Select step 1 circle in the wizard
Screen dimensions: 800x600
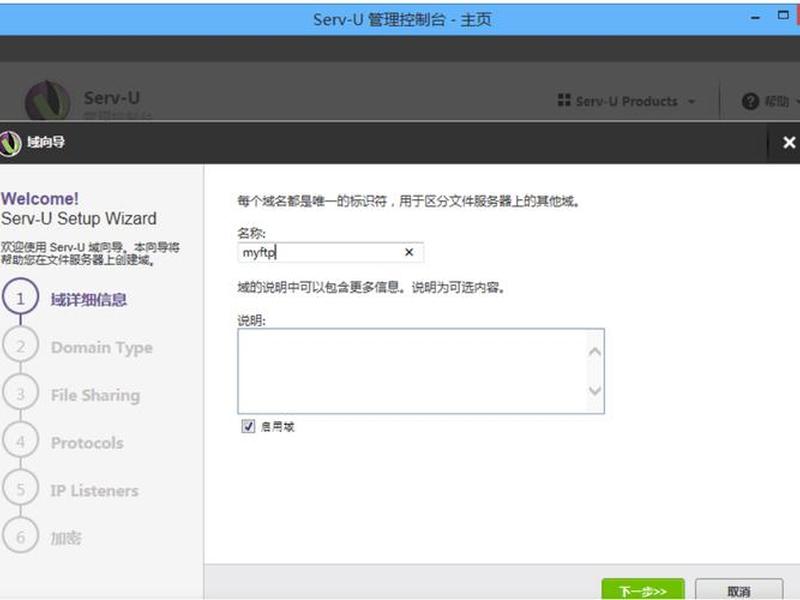click(x=20, y=298)
